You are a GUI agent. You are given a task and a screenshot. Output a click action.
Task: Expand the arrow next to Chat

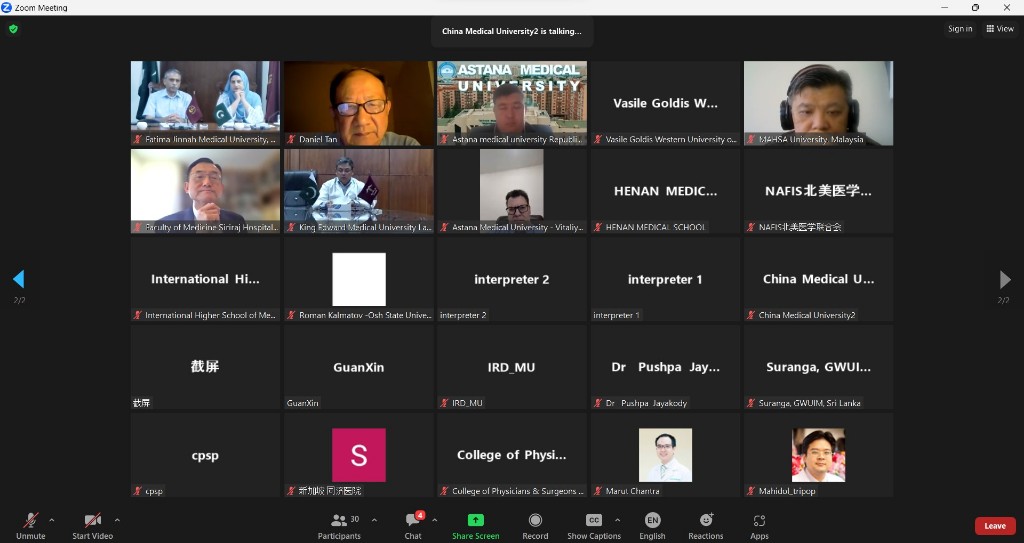[435, 520]
